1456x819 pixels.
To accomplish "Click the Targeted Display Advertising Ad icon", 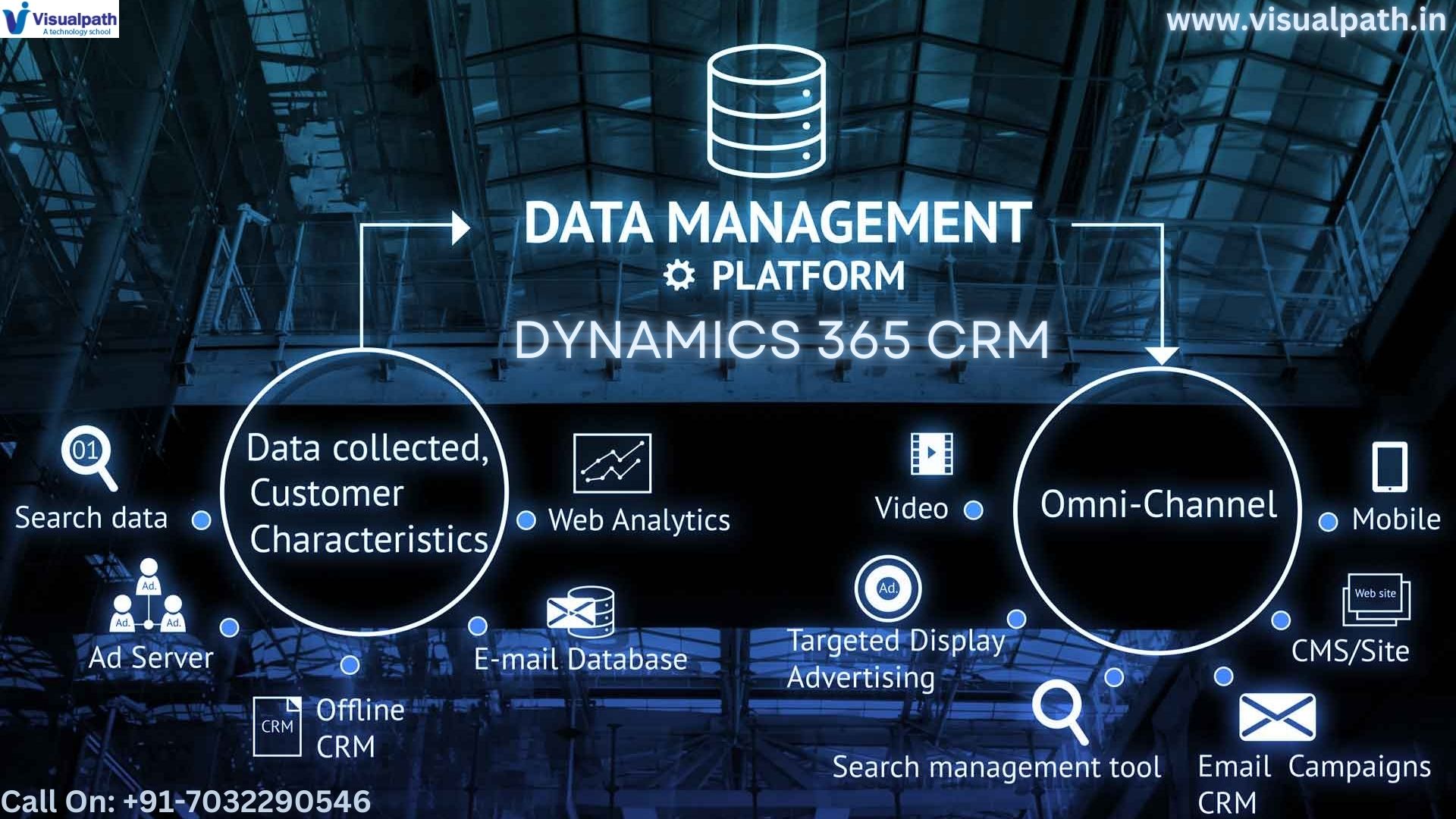I will coord(889,587).
